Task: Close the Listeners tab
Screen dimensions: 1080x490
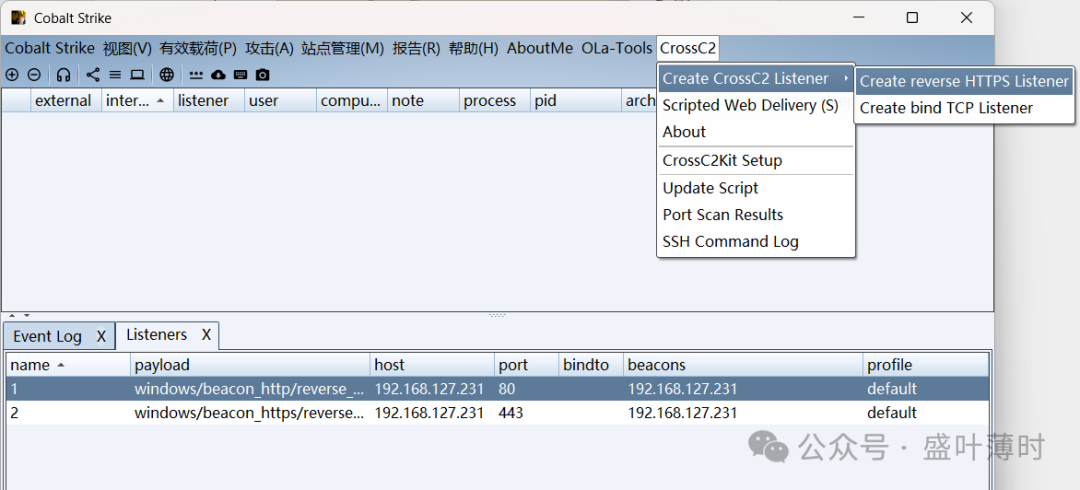Action: [206, 335]
